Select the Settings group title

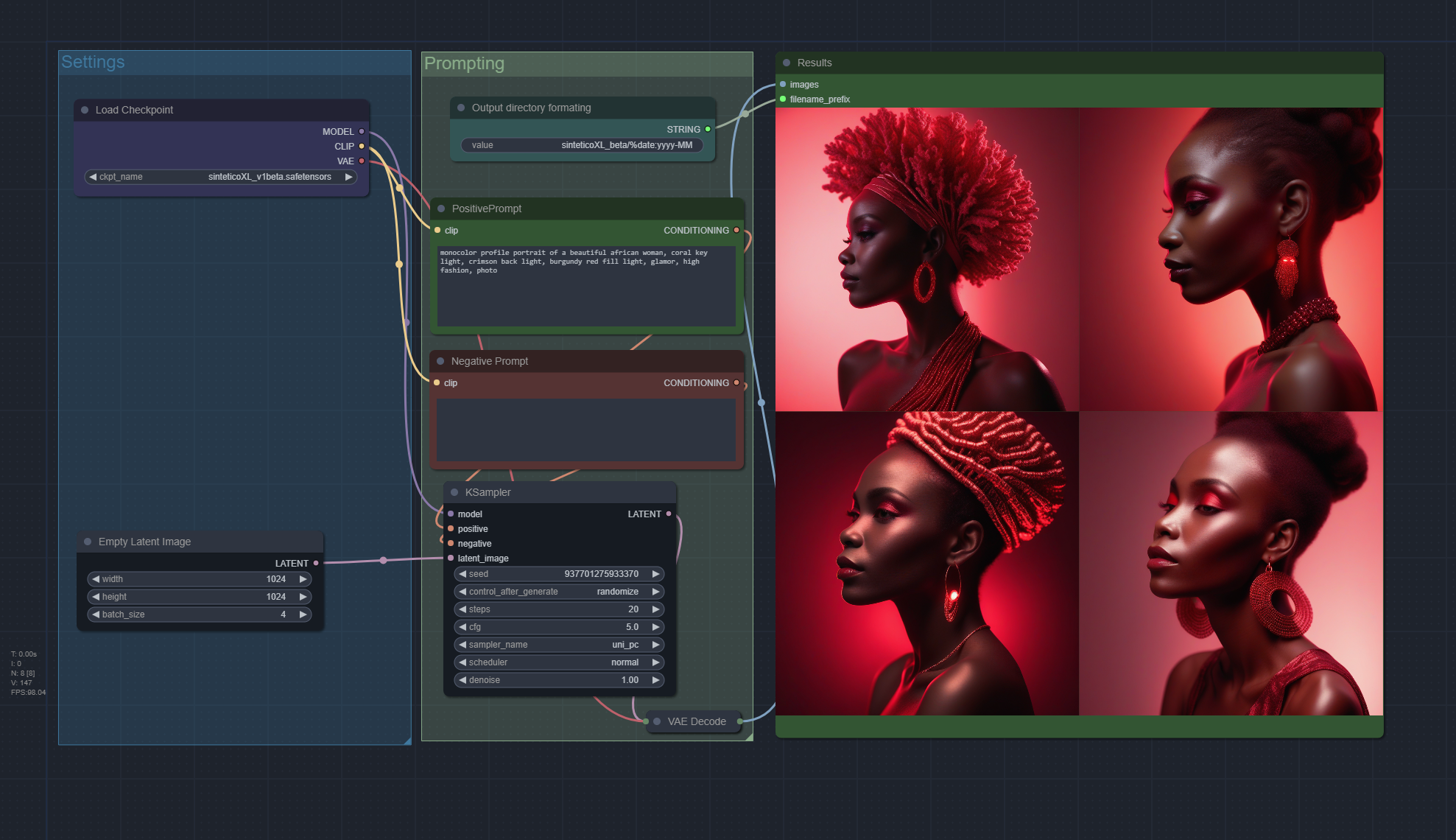coord(93,62)
